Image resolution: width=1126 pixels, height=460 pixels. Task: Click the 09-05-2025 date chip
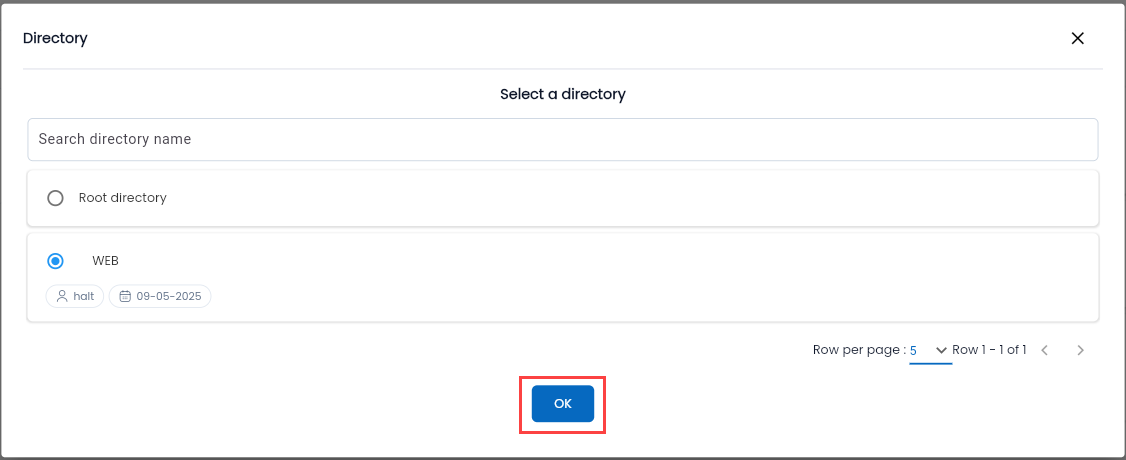[159, 296]
